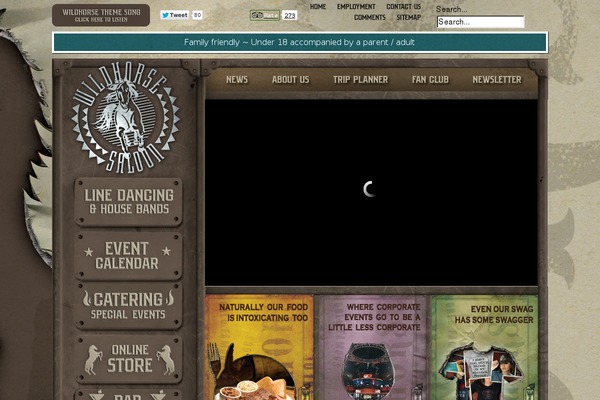Open Line Dancing & House Bands
Screen dimensions: 600x400
[128, 202]
